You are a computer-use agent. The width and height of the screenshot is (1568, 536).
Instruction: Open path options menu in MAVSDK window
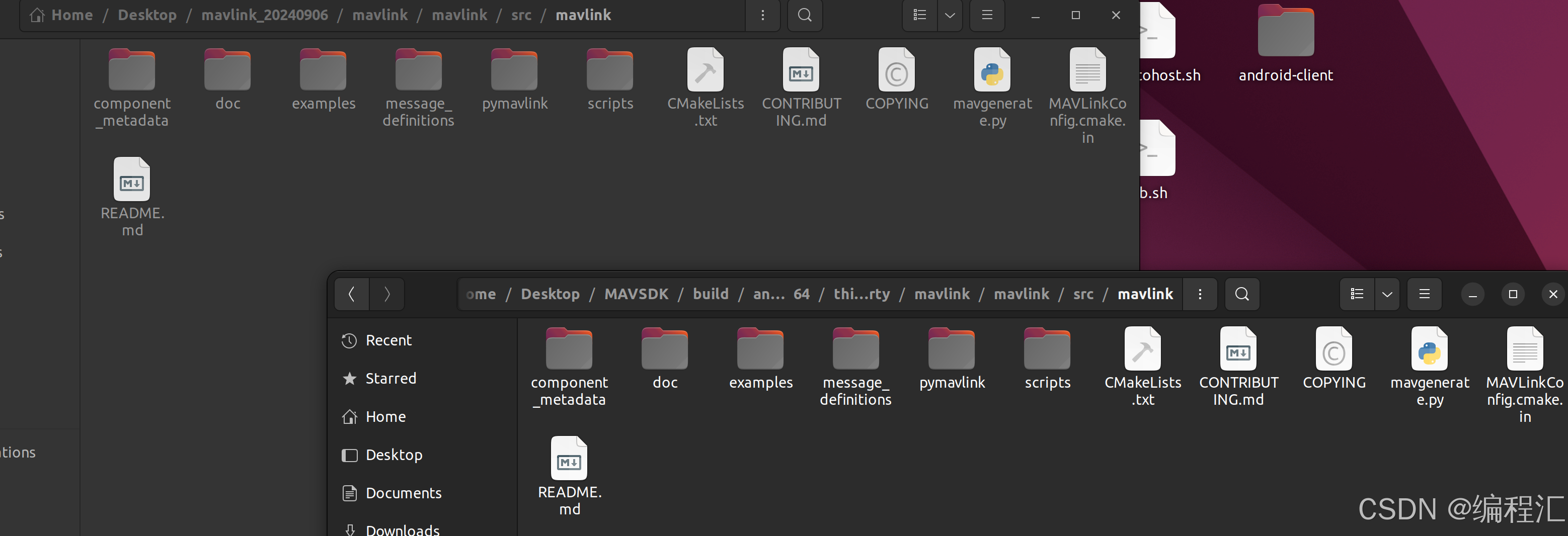pos(1200,294)
